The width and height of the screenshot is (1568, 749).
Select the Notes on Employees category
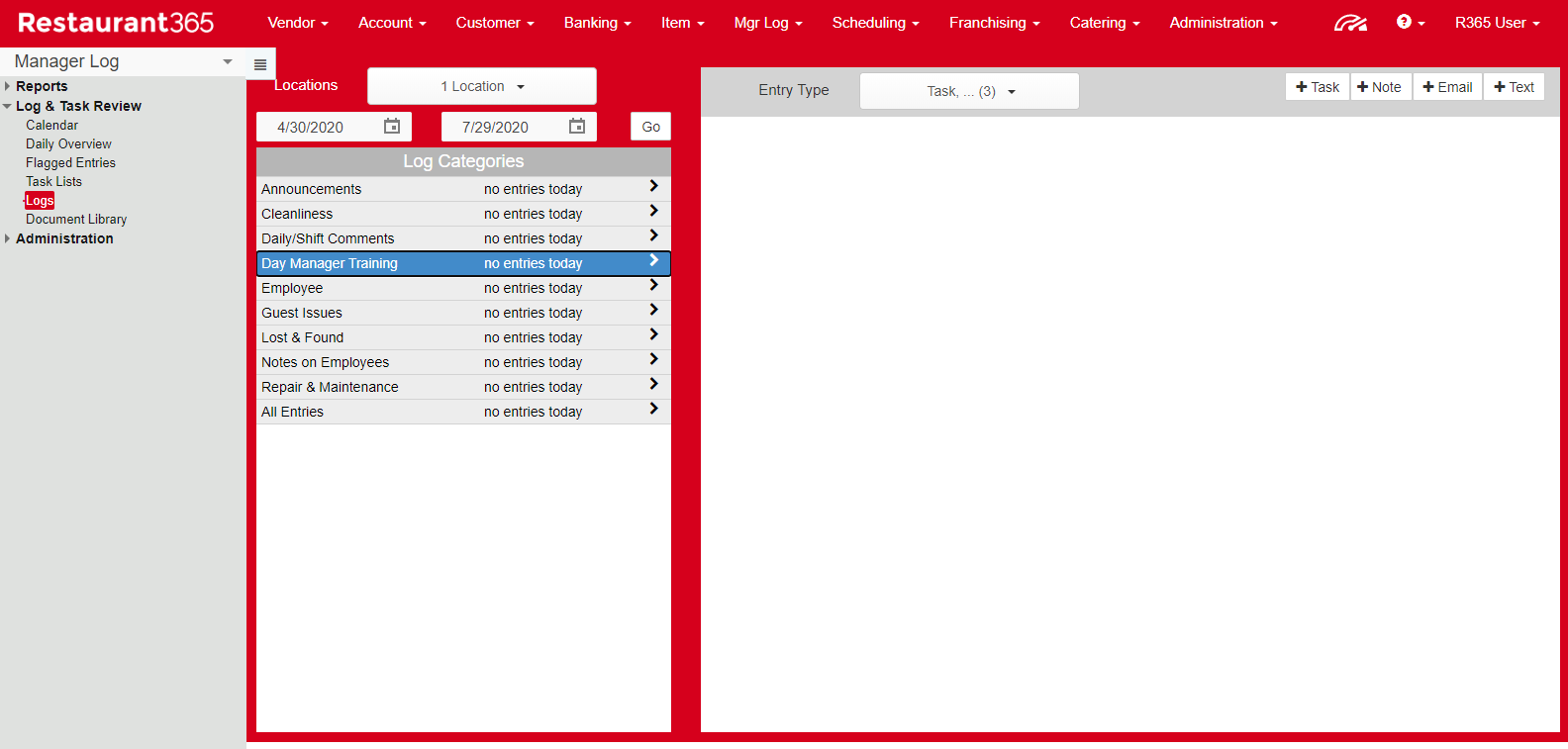pyautogui.click(x=463, y=362)
